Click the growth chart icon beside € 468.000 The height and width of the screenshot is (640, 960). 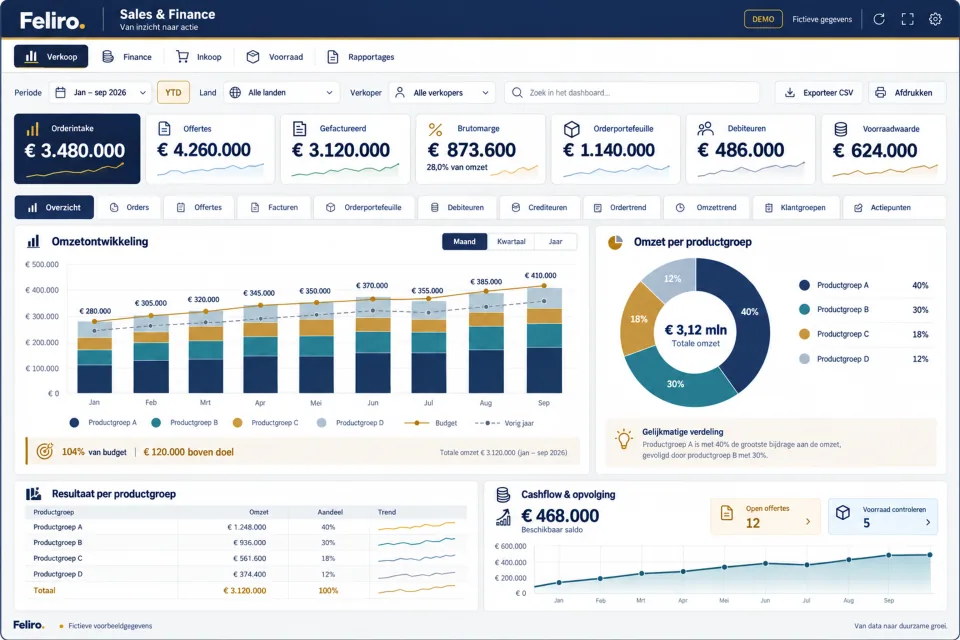tap(503, 518)
